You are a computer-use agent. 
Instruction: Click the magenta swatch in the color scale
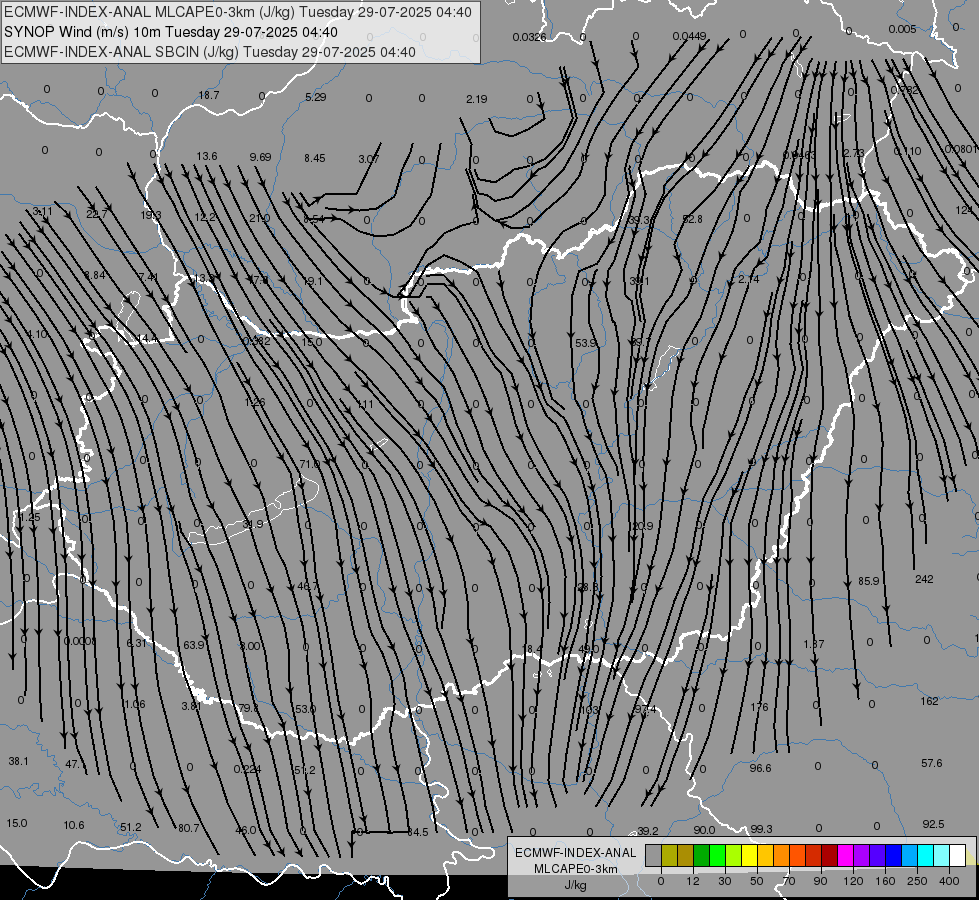click(x=845, y=855)
